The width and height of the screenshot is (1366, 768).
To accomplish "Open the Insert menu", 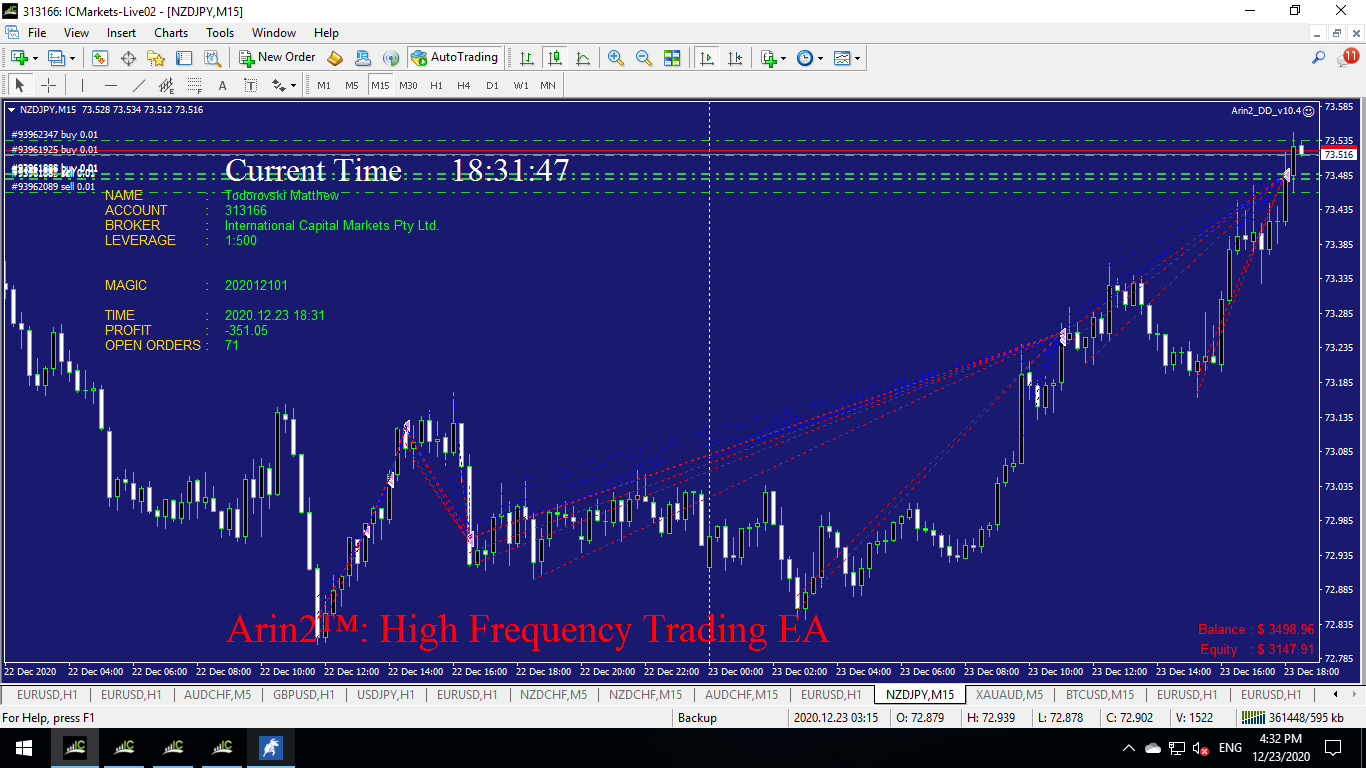I will click(122, 33).
